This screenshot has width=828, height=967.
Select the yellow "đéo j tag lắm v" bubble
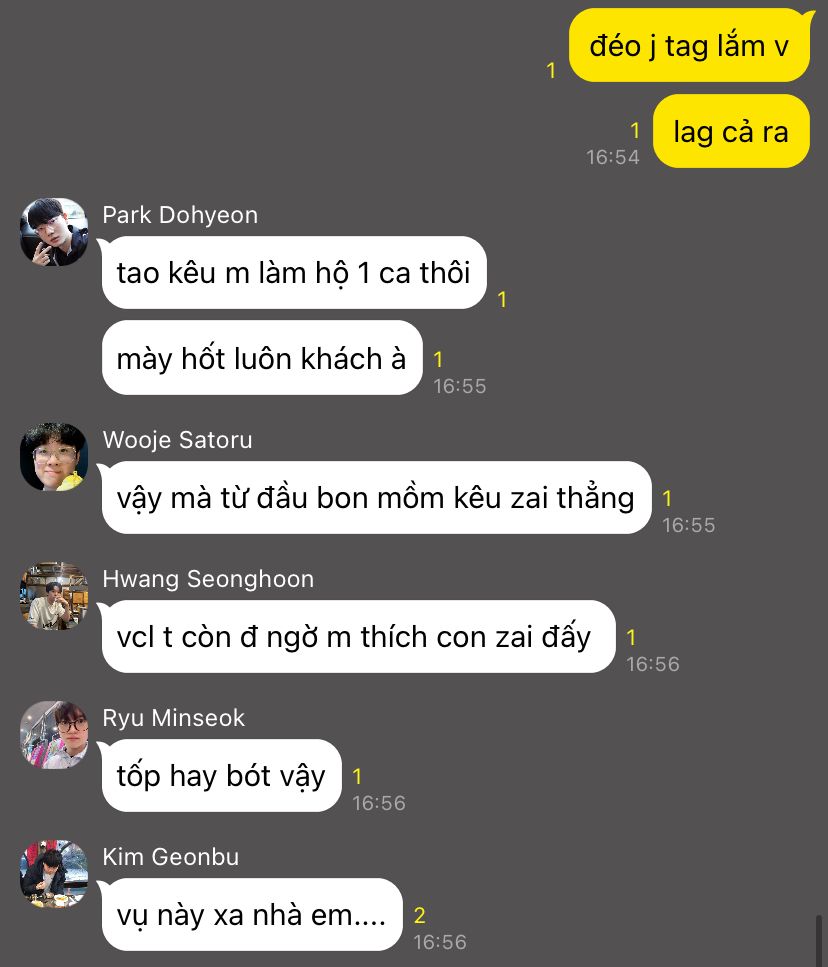(689, 46)
